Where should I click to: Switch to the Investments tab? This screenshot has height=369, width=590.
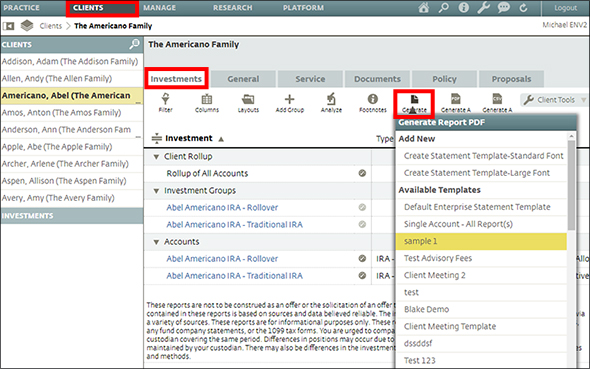176,79
